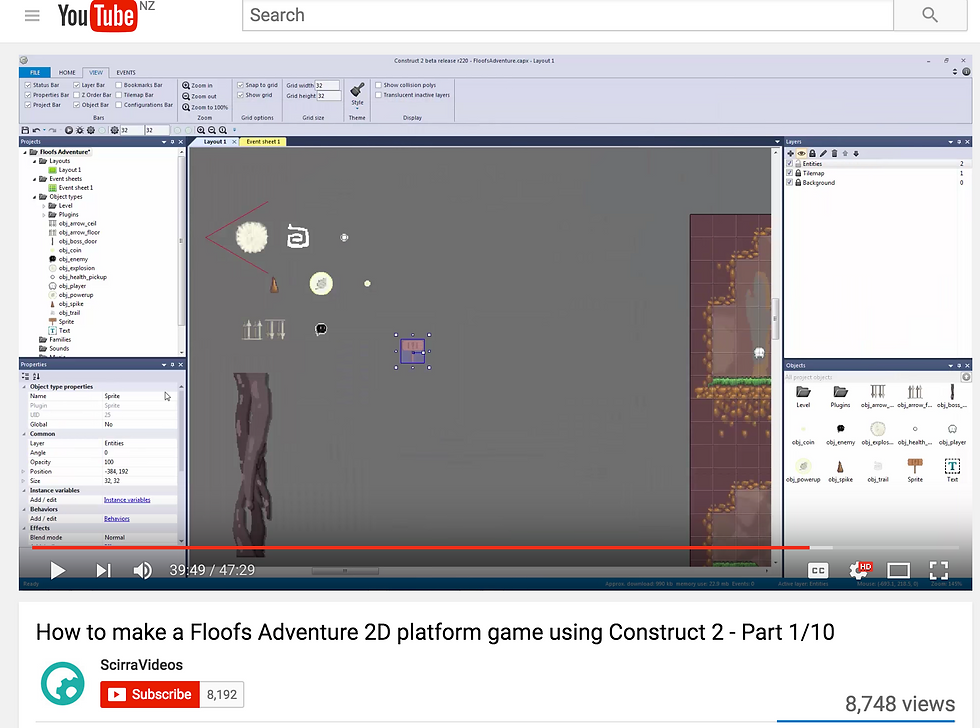
Task: Toggle visibility checkbox of Tilemap layer
Action: [789, 173]
